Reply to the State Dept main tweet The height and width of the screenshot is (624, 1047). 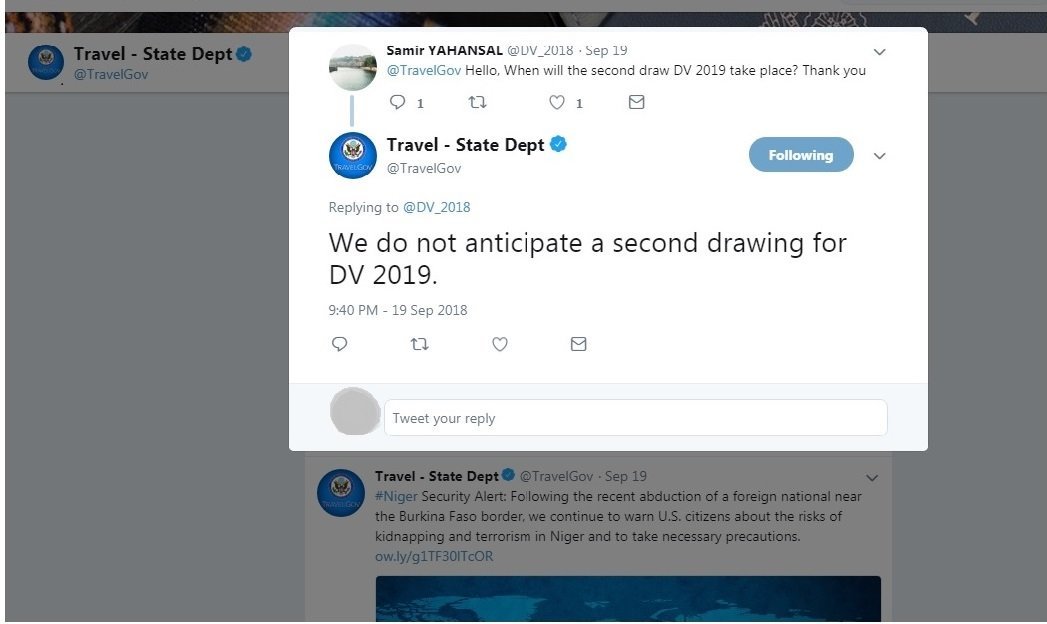pos(339,344)
